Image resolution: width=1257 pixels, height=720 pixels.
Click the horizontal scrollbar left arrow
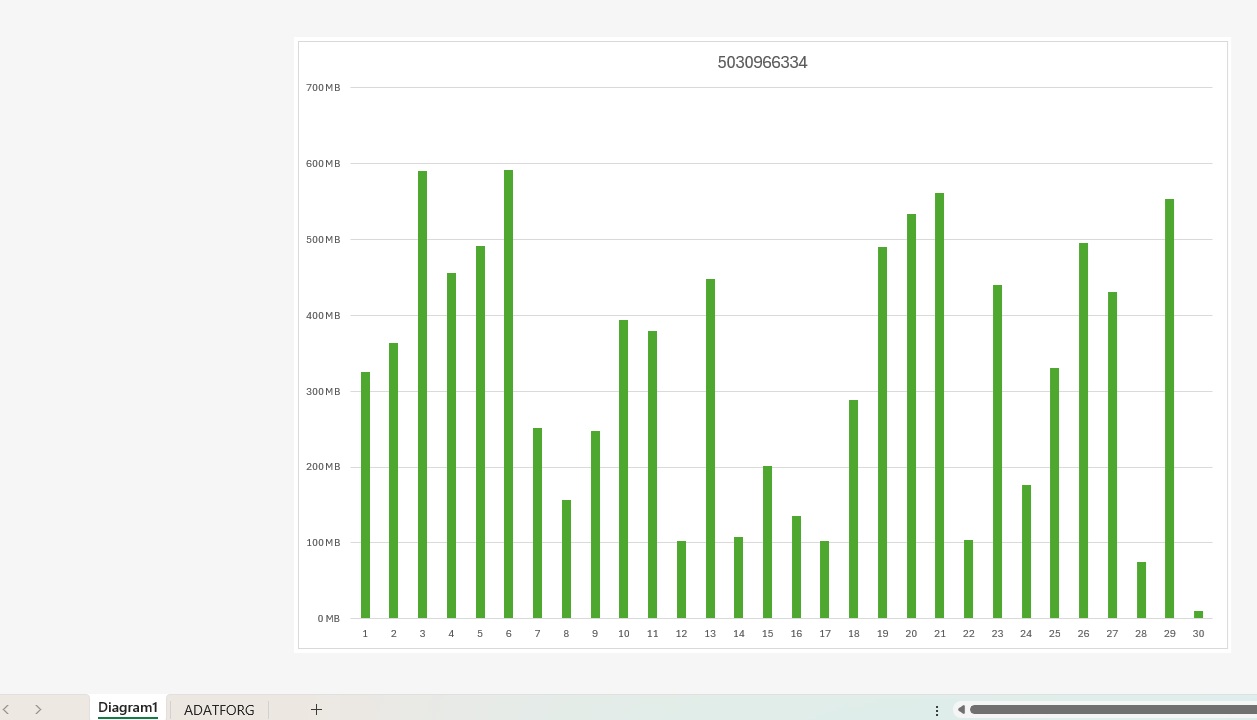[x=961, y=710]
